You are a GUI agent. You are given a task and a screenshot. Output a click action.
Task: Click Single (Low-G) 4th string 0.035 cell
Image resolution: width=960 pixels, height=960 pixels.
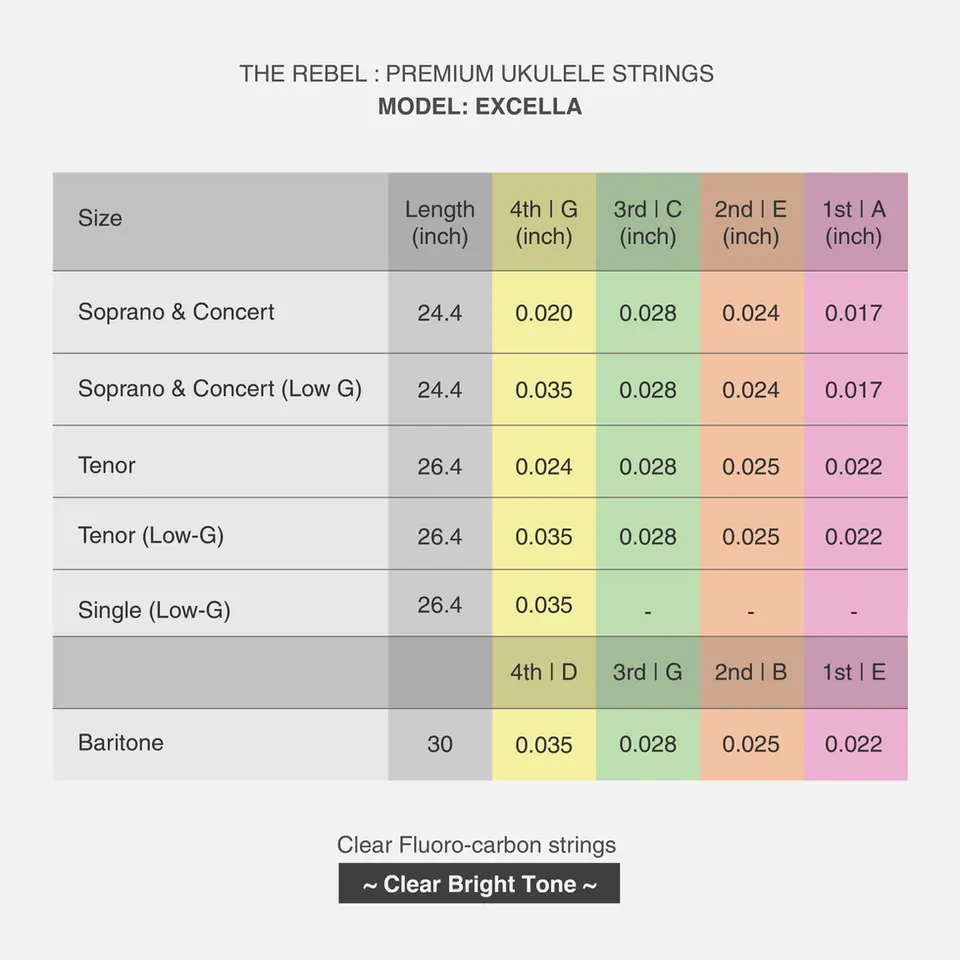(x=544, y=605)
